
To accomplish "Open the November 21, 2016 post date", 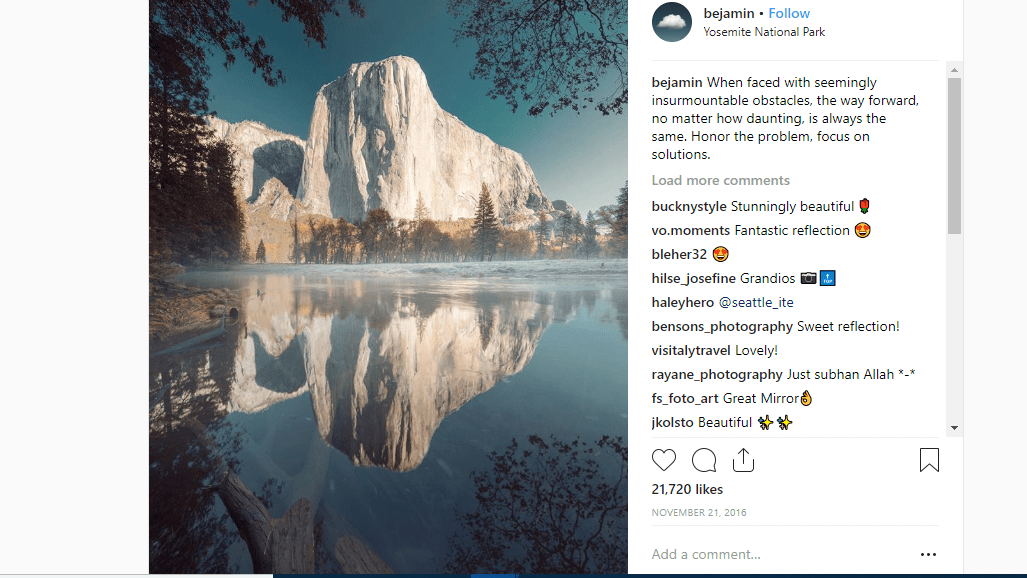I will (x=699, y=512).
